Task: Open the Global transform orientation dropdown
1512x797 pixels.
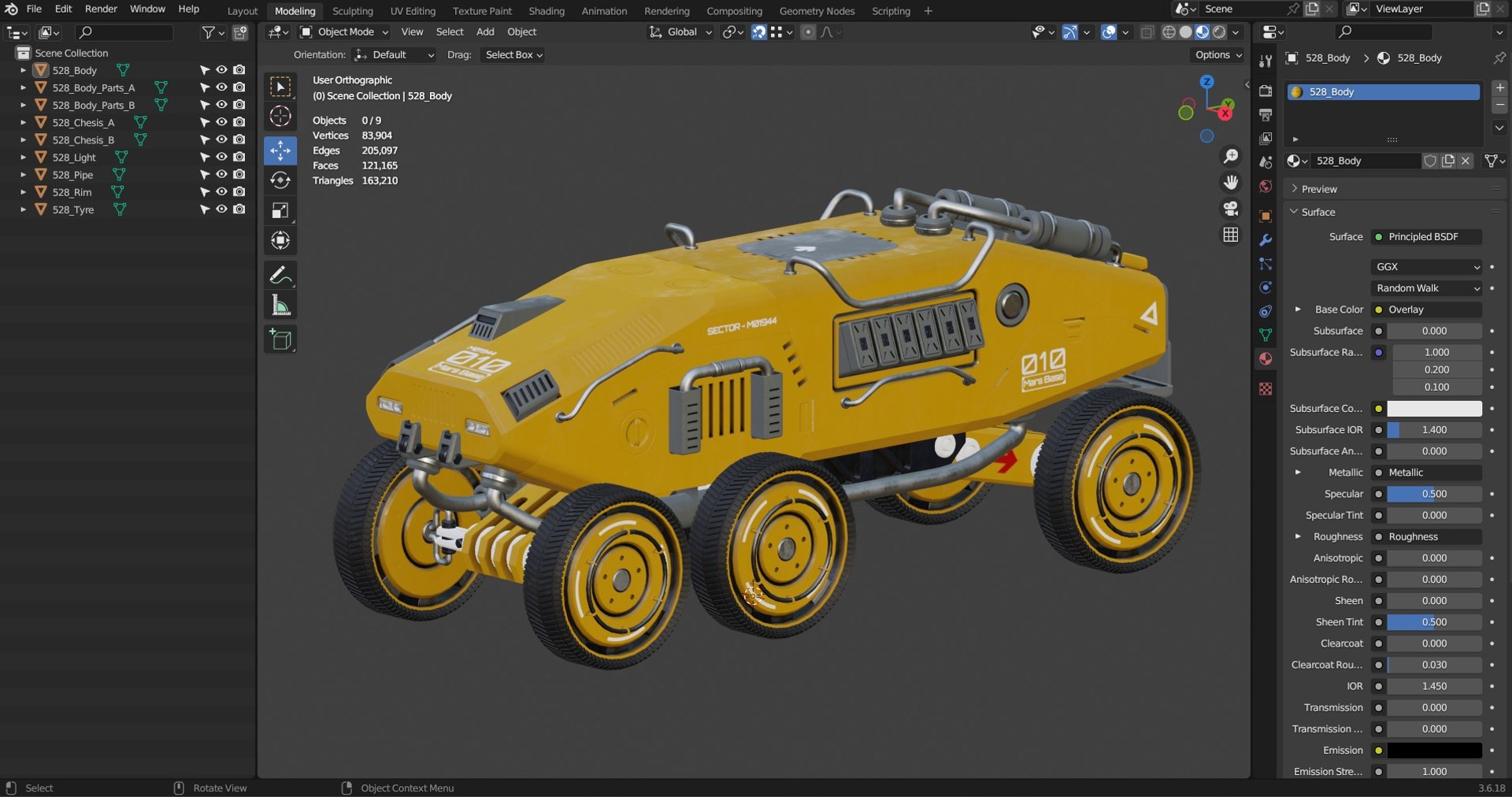Action: [x=680, y=32]
